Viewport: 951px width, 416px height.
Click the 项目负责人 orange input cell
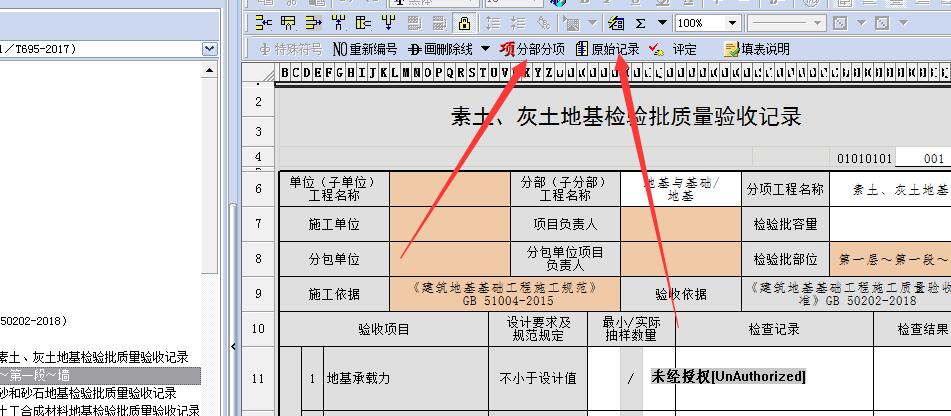click(680, 225)
